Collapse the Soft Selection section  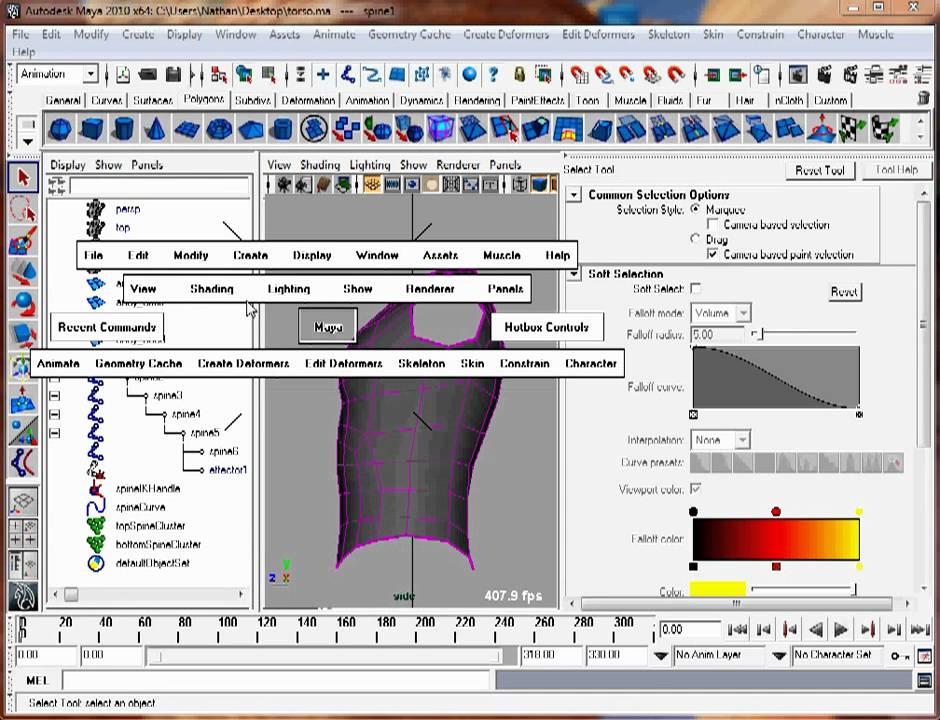(x=574, y=274)
